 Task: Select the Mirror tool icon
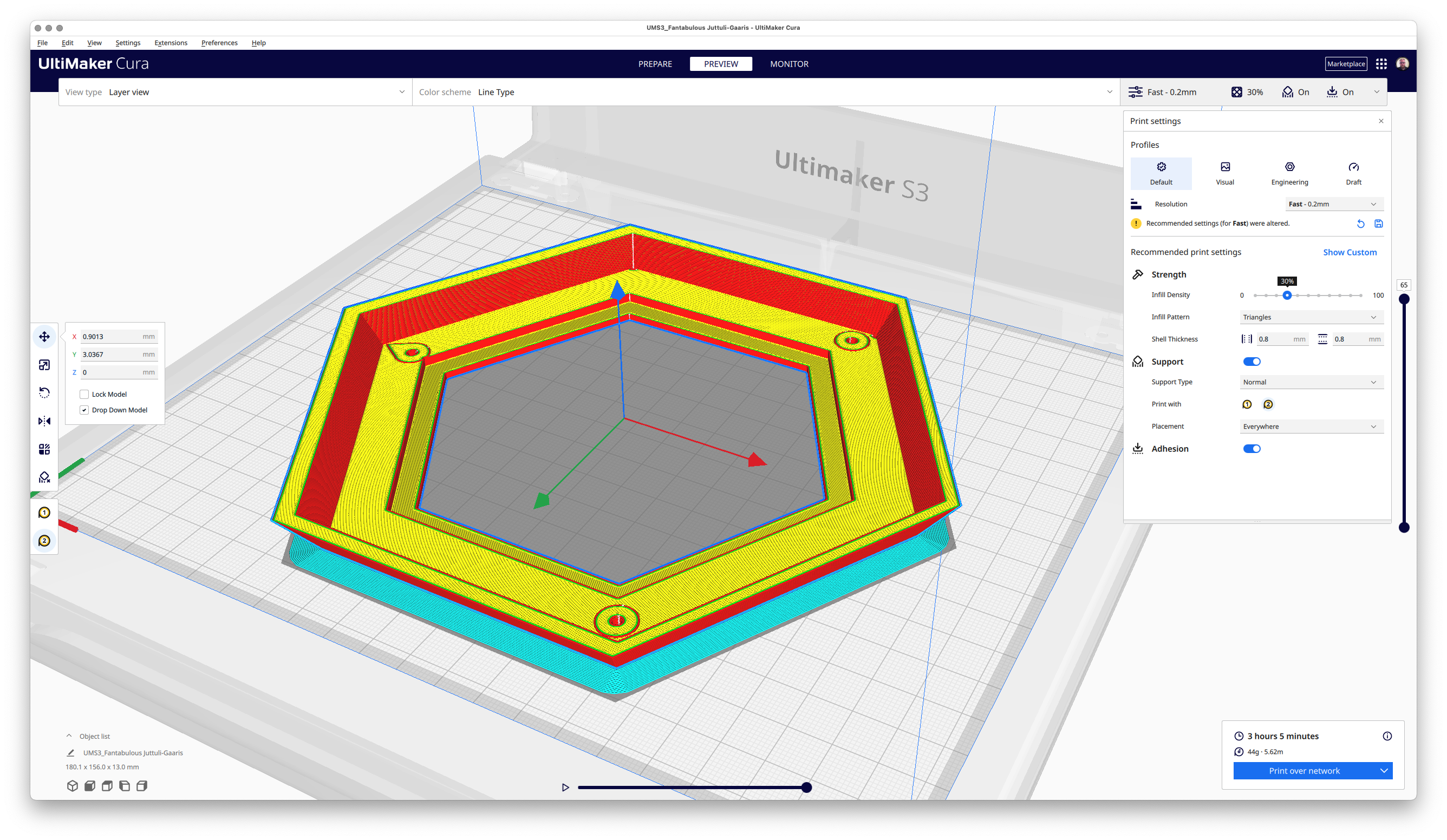tap(44, 421)
